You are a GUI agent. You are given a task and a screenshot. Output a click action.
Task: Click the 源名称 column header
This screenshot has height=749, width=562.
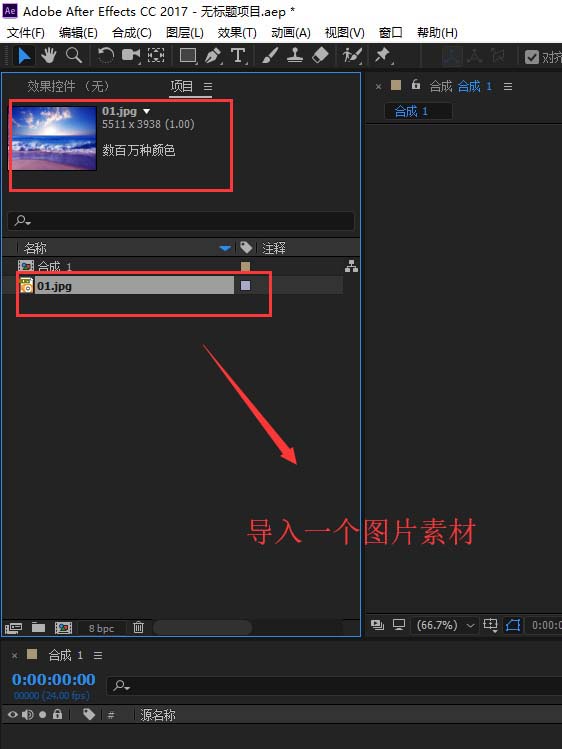[158, 715]
